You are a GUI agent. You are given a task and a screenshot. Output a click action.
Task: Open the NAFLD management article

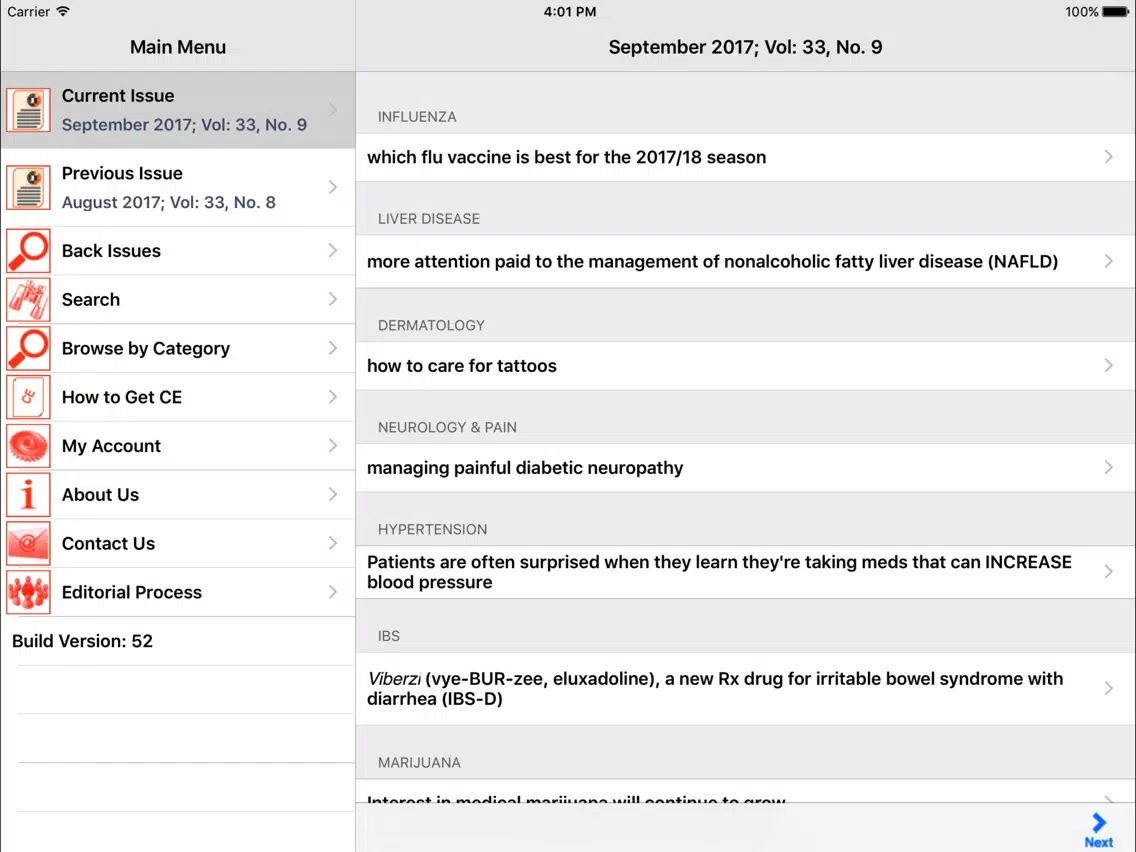pyautogui.click(x=746, y=262)
